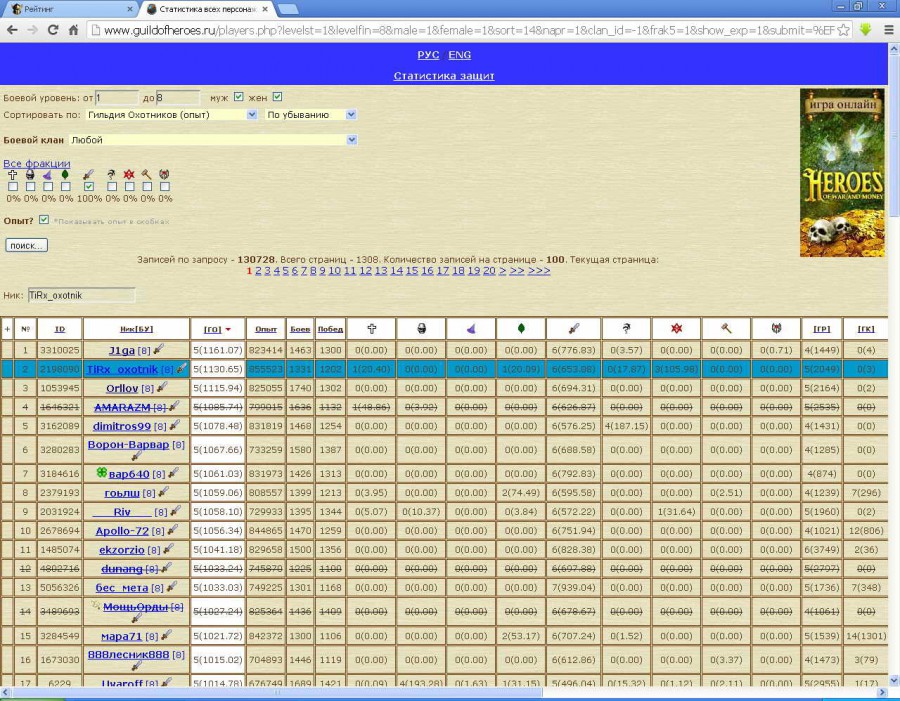Reload the page with the refresh icon
The image size is (900, 701).
coord(53,30)
